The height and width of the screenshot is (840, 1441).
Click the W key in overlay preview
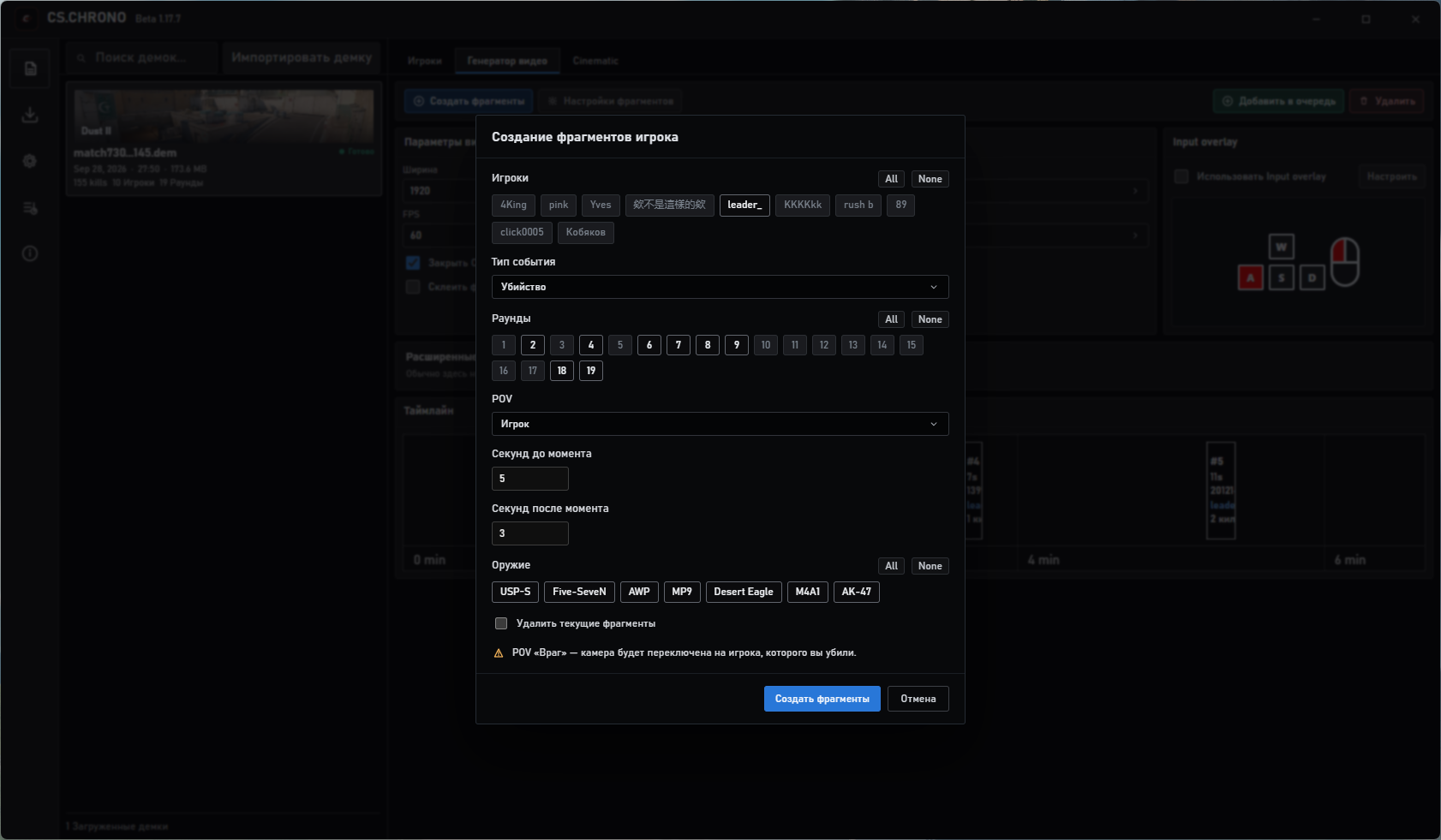click(1282, 247)
